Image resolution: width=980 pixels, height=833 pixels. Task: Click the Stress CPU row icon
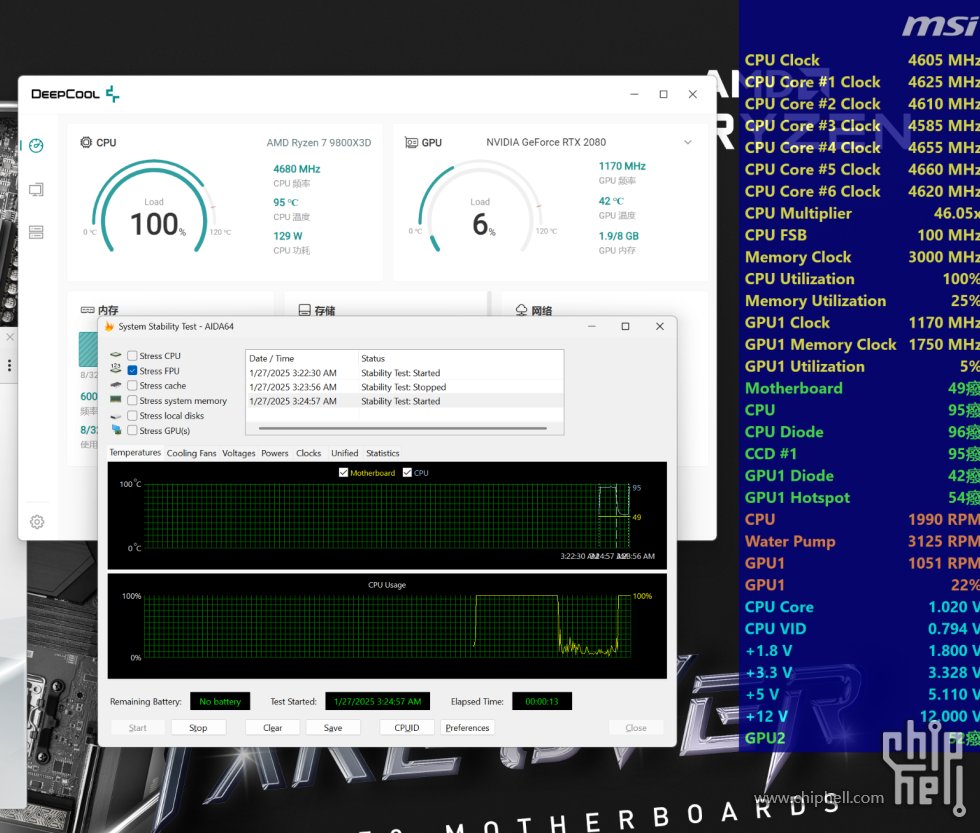pos(116,355)
